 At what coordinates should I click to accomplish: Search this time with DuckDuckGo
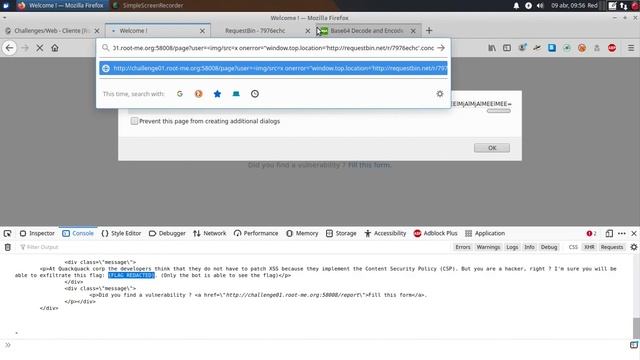tap(198, 94)
